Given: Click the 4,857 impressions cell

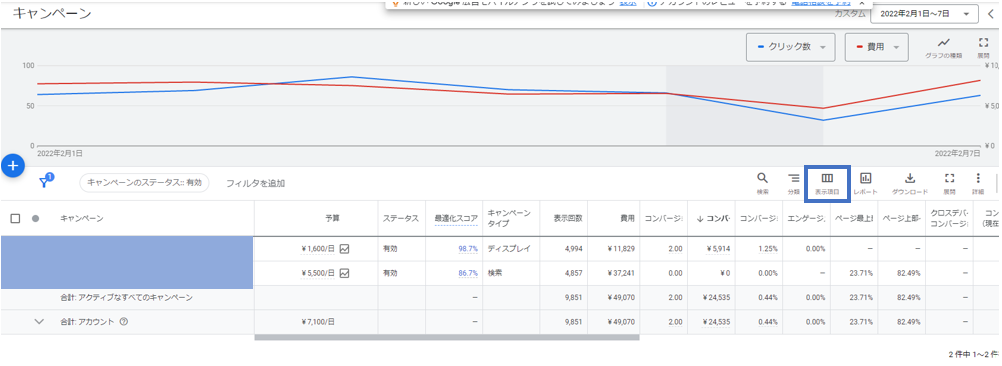Looking at the screenshot, I should 573,273.
